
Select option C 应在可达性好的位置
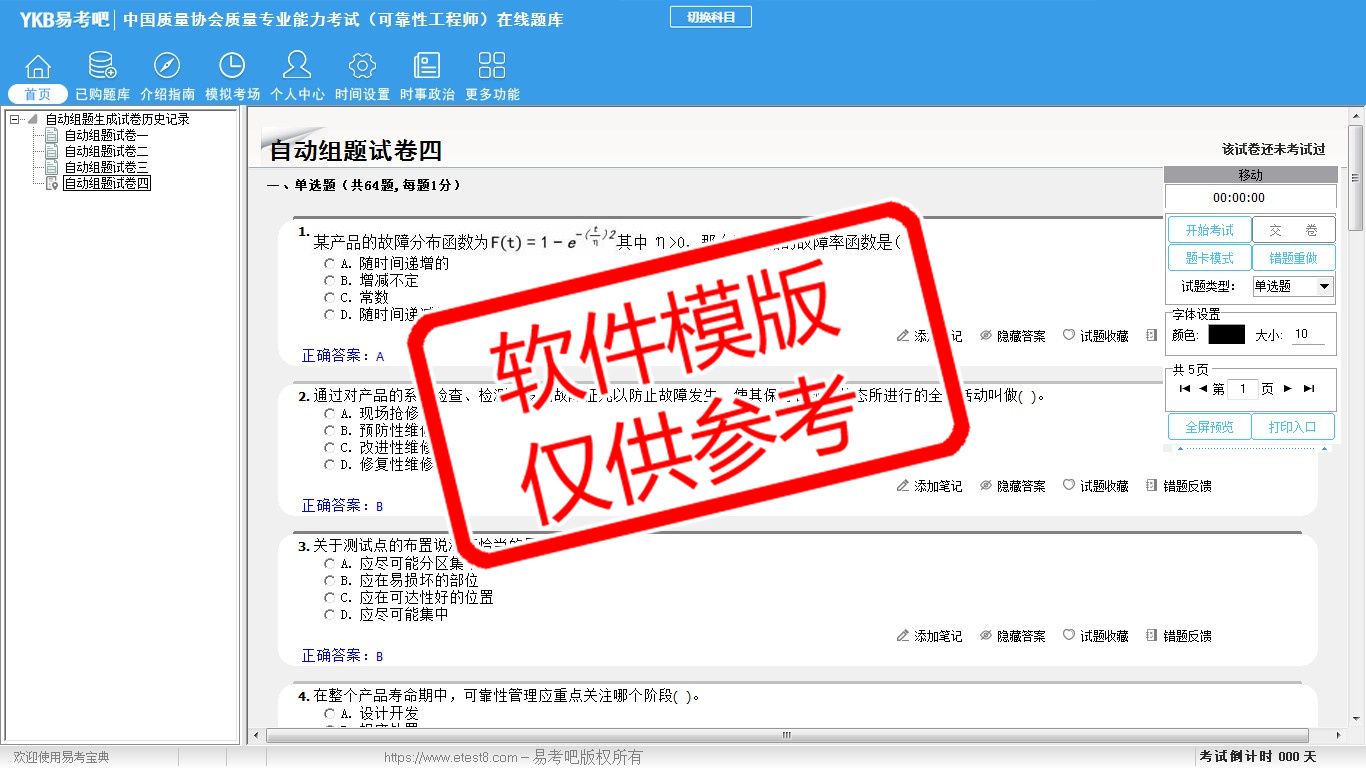[329, 598]
